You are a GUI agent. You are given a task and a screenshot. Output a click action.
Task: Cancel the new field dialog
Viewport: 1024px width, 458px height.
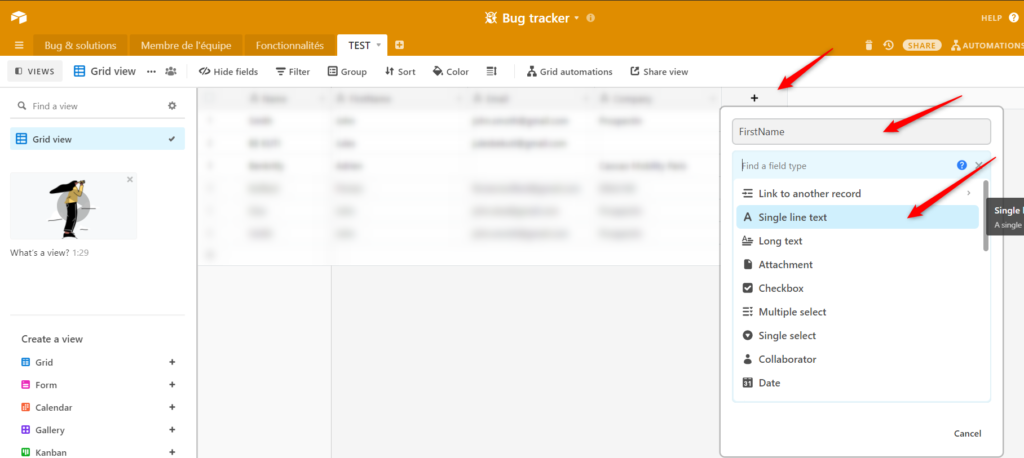point(967,433)
